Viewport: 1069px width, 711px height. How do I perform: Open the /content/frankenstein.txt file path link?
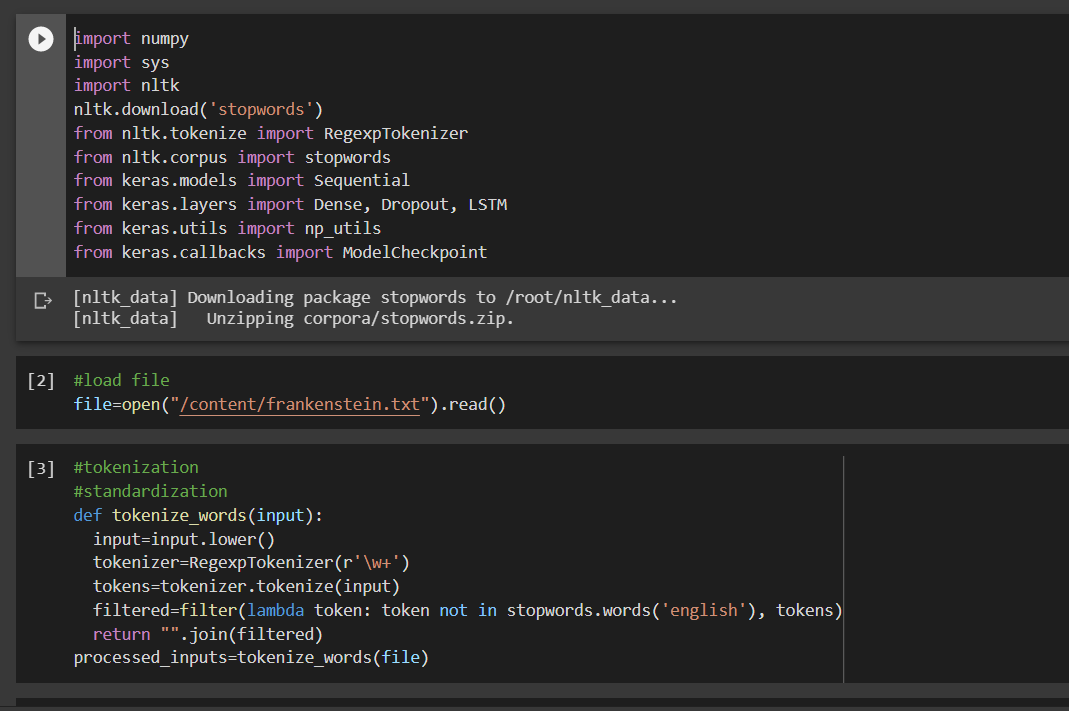point(299,404)
